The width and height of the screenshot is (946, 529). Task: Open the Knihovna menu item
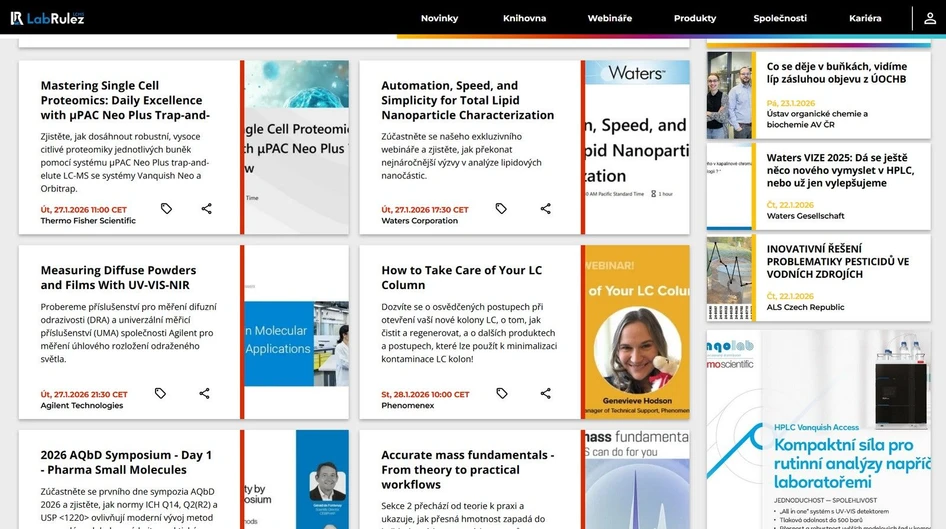524,18
